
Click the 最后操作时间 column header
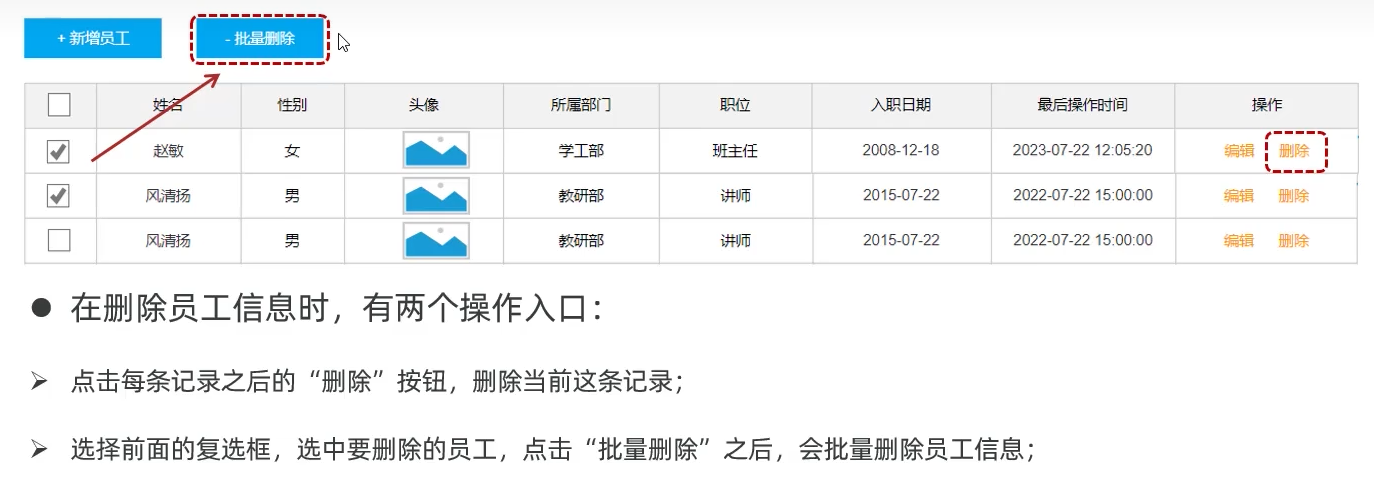pos(1082,105)
